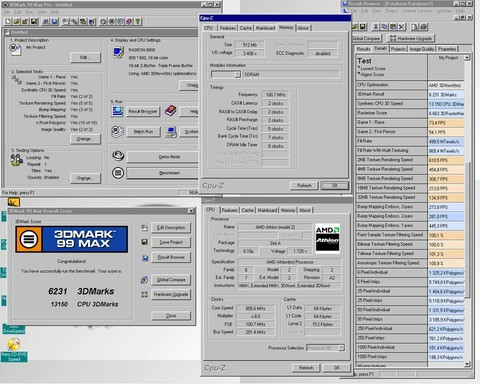Click Hardware Upgrade button in Result Browser toolbar

(x=411, y=38)
